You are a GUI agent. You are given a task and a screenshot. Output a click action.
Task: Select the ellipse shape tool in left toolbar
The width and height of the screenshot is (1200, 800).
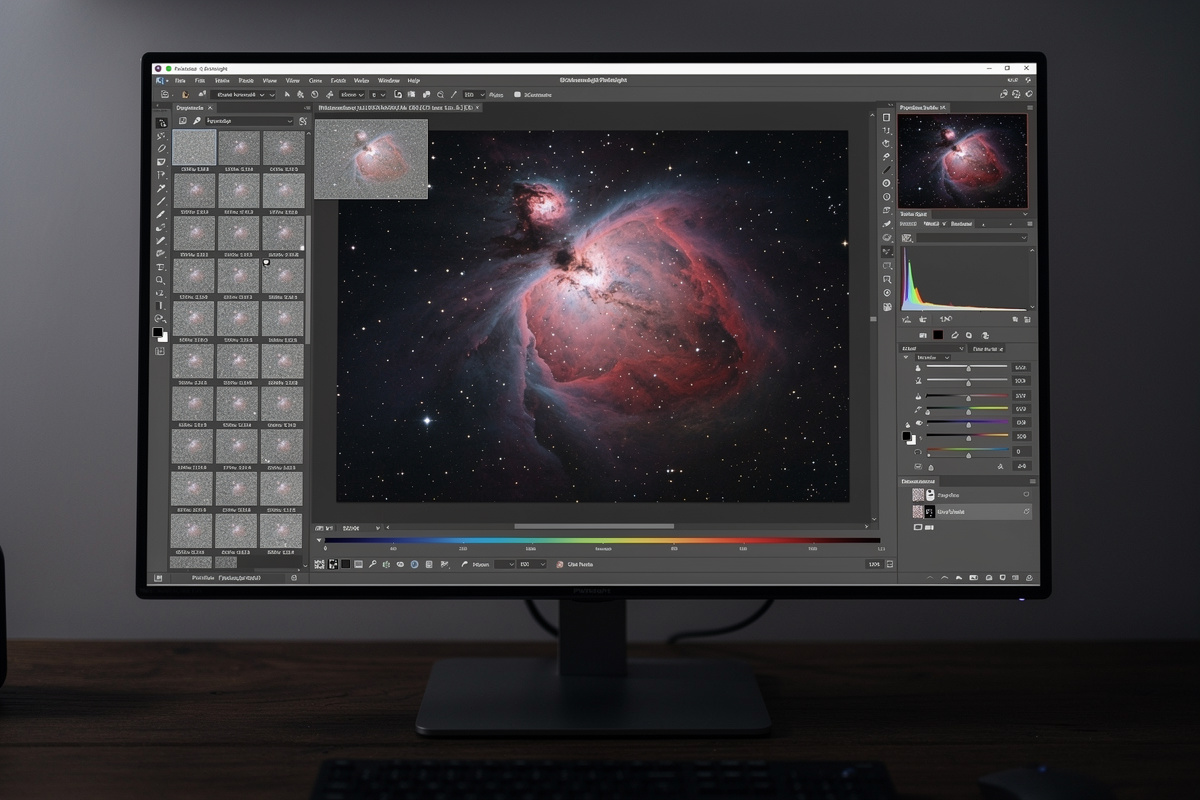tap(161, 149)
